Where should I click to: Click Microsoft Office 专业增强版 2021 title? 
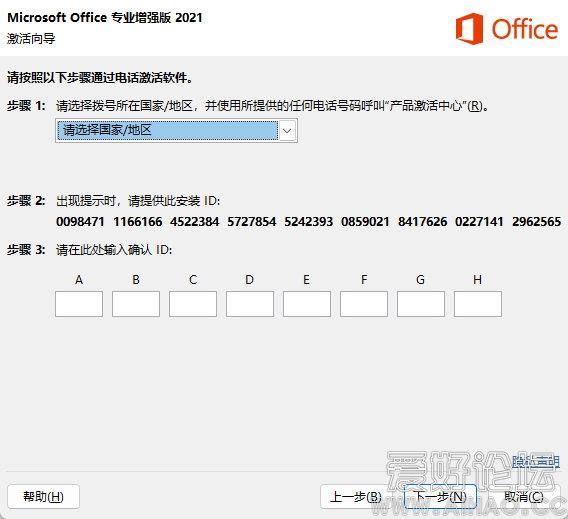[x=105, y=17]
